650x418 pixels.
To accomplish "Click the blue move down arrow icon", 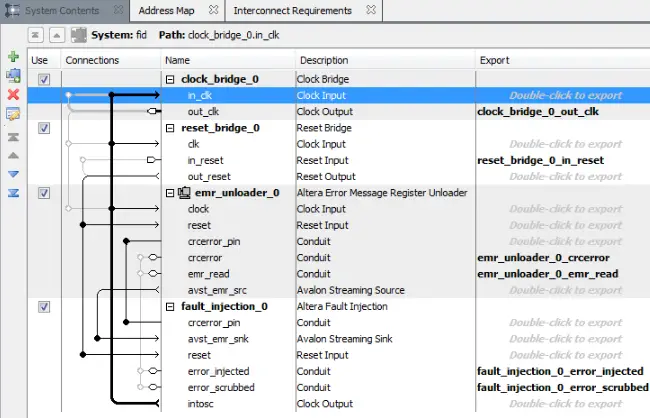I will (13, 174).
